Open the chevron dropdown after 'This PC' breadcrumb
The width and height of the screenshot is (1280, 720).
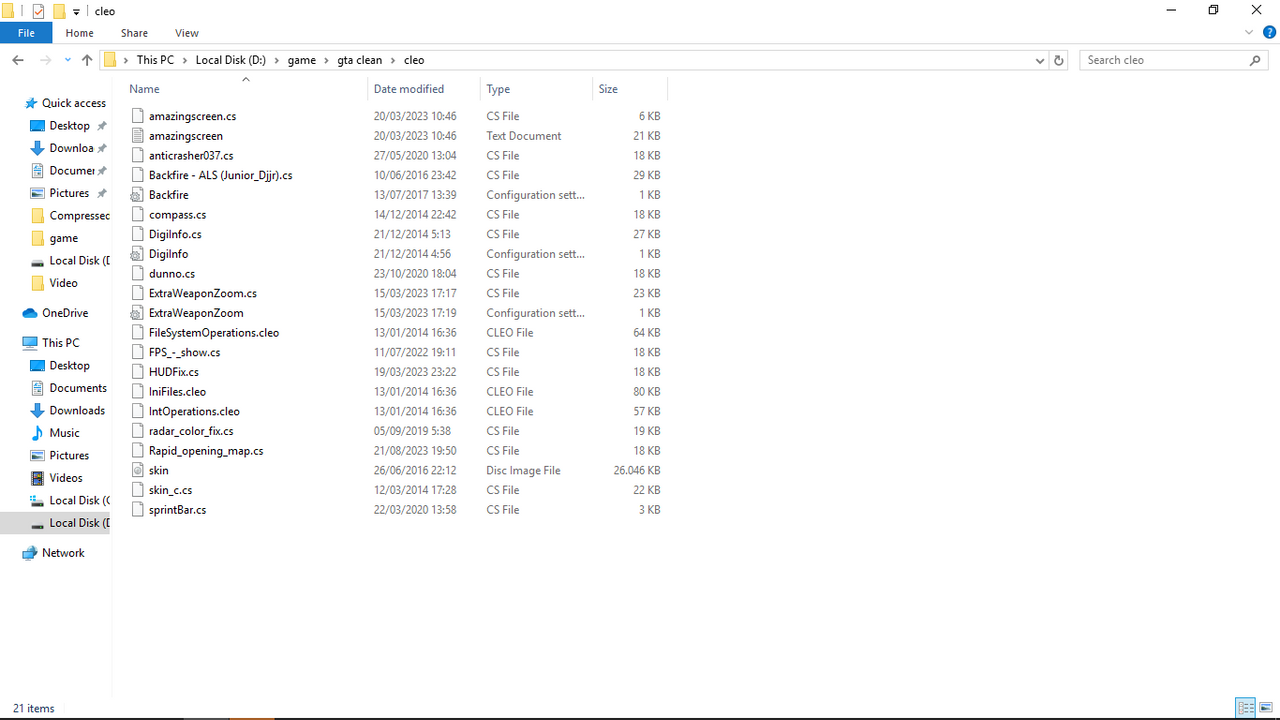tap(185, 60)
